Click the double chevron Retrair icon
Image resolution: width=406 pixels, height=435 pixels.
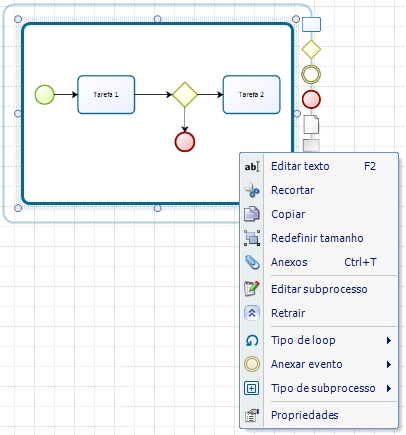(252, 313)
